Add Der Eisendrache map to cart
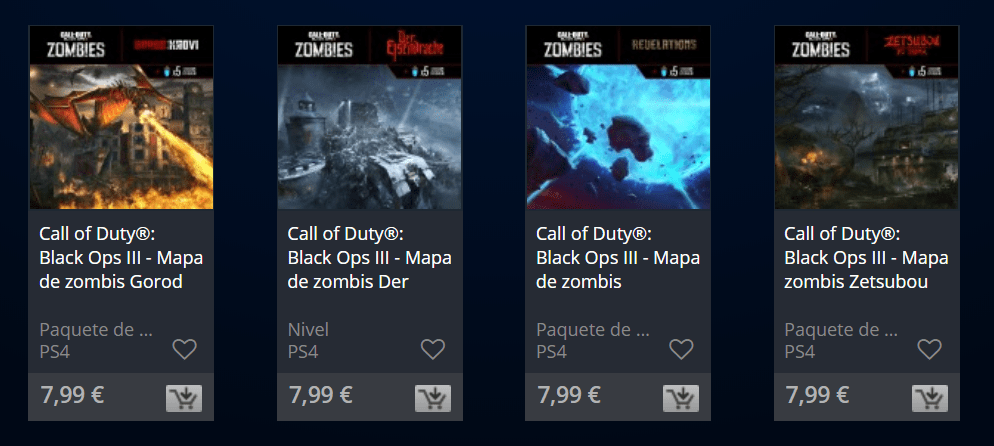Viewport: 994px width, 446px height. tap(432, 398)
